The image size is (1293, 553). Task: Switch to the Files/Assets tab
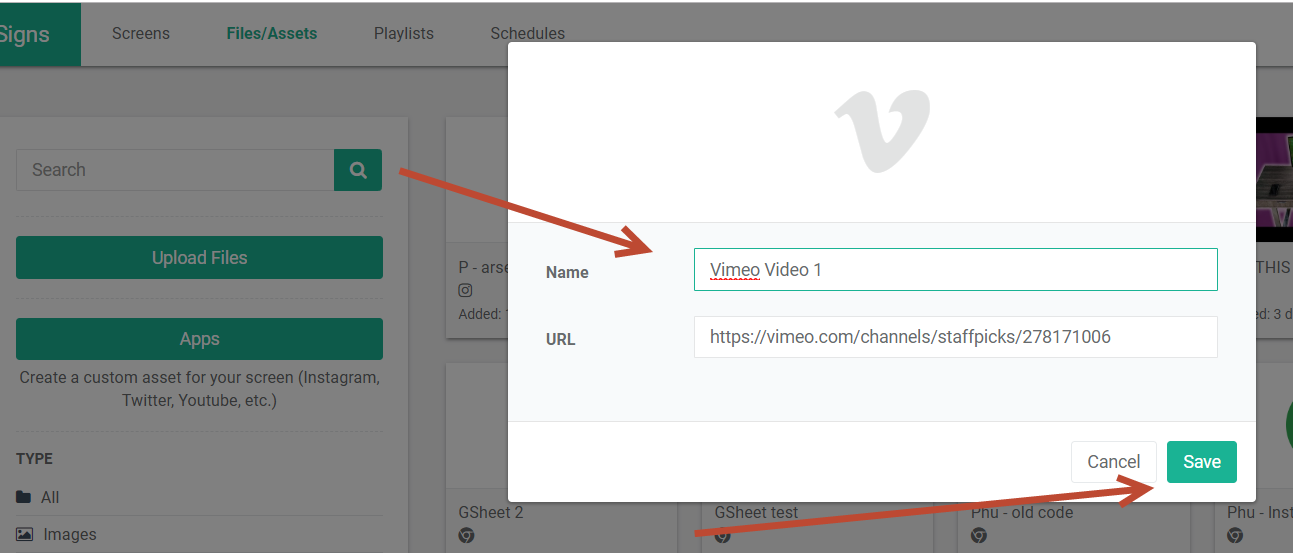[272, 33]
